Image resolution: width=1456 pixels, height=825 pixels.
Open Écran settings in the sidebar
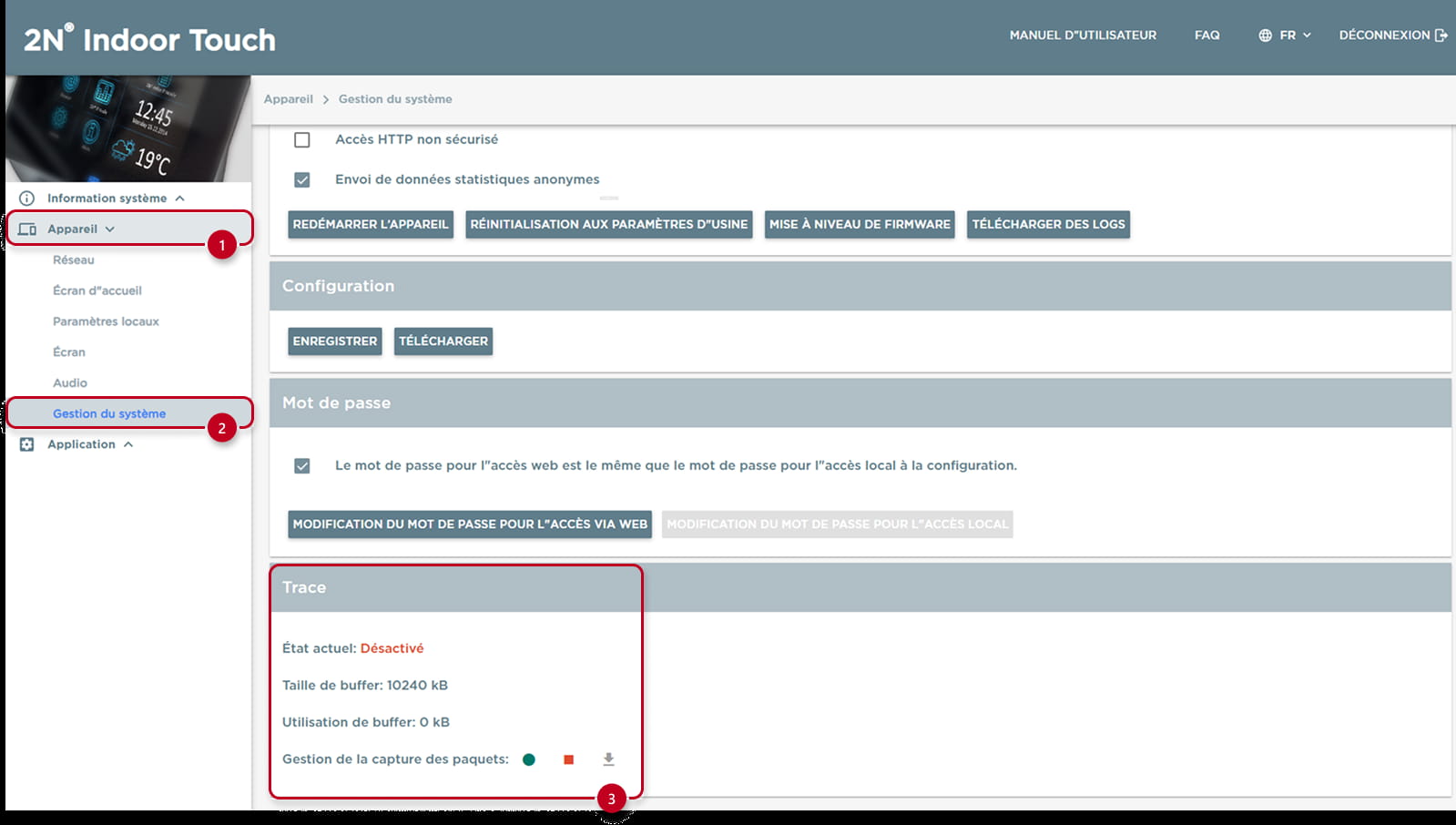coord(69,352)
